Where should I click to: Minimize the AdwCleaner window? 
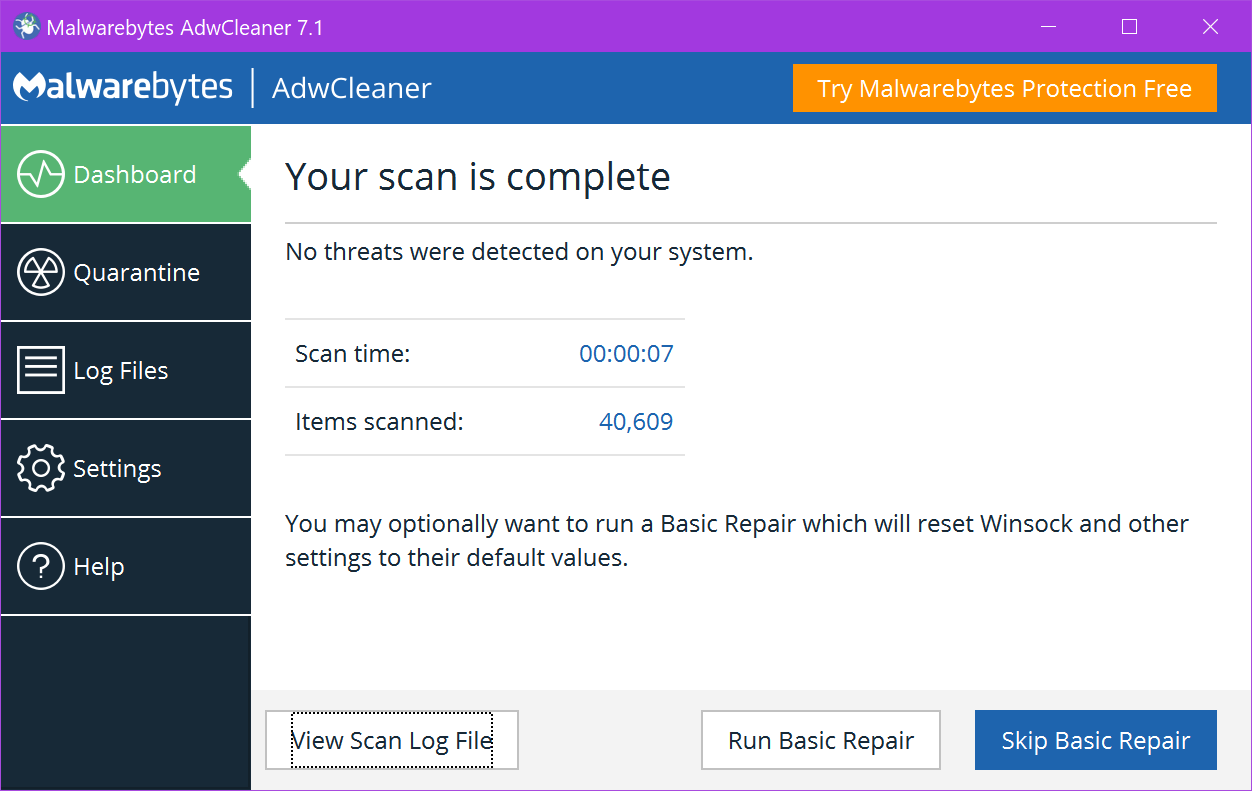pos(1050,27)
